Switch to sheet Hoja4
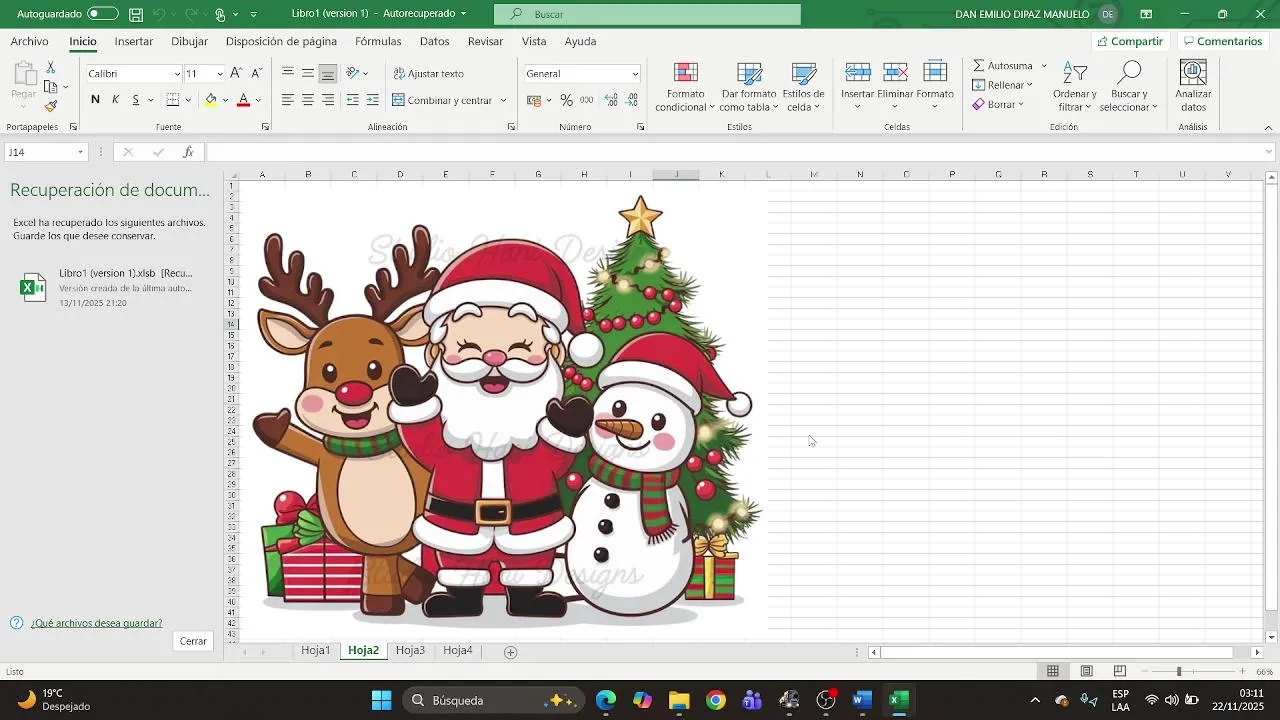The image size is (1280, 720). click(x=458, y=650)
